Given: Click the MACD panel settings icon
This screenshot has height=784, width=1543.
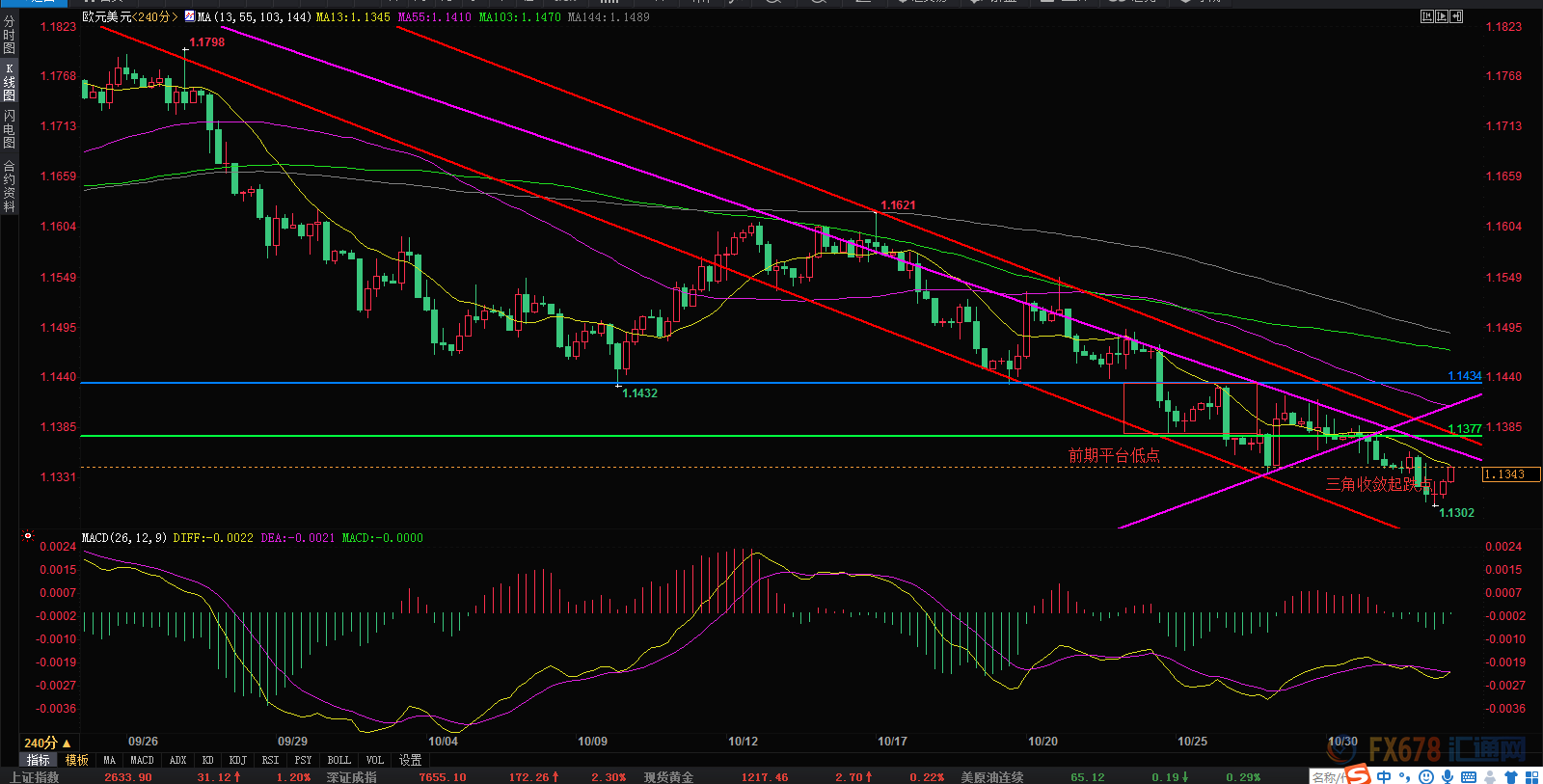Looking at the screenshot, I should pyautogui.click(x=28, y=536).
